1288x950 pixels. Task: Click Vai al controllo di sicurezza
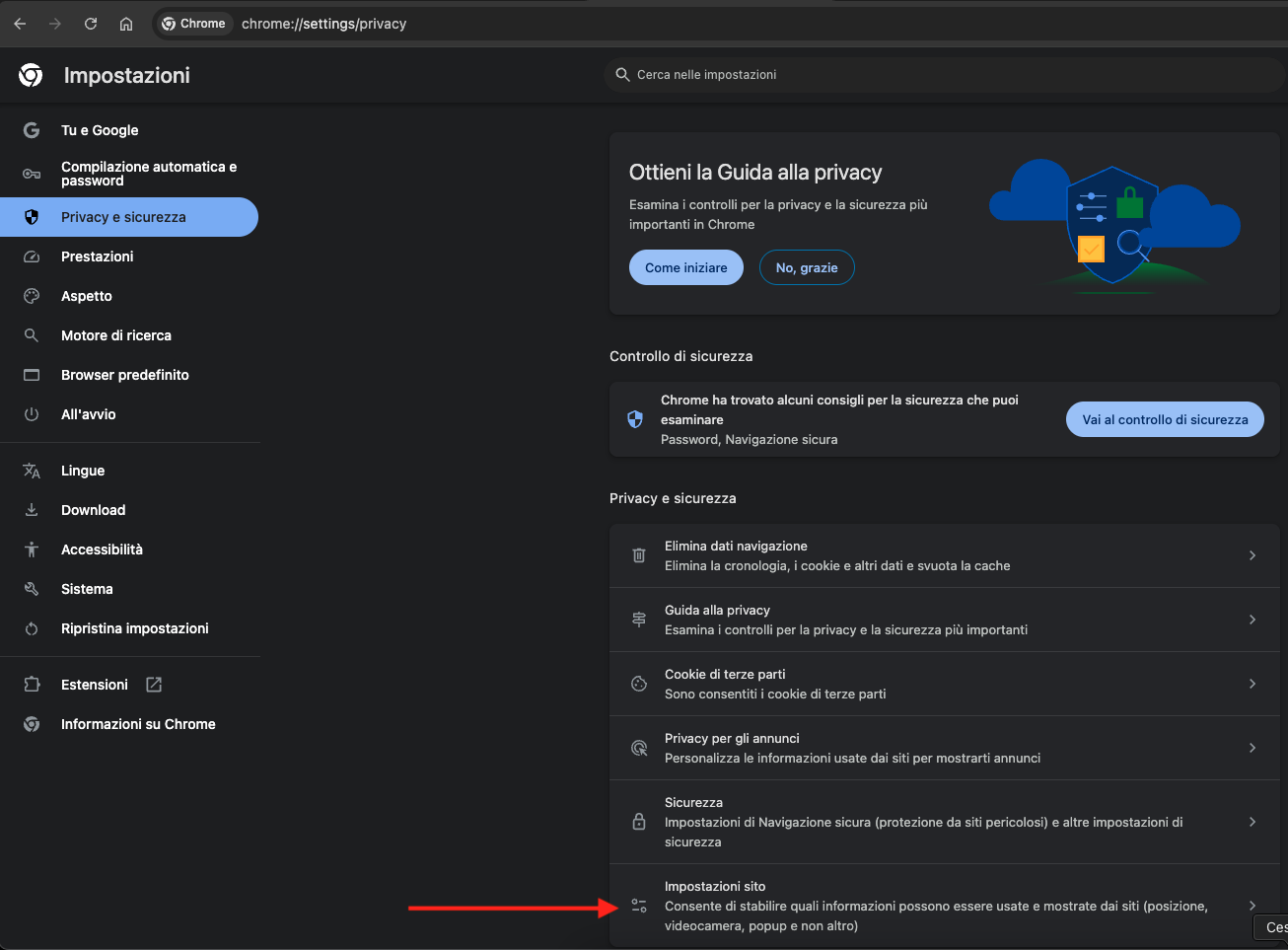coord(1165,419)
